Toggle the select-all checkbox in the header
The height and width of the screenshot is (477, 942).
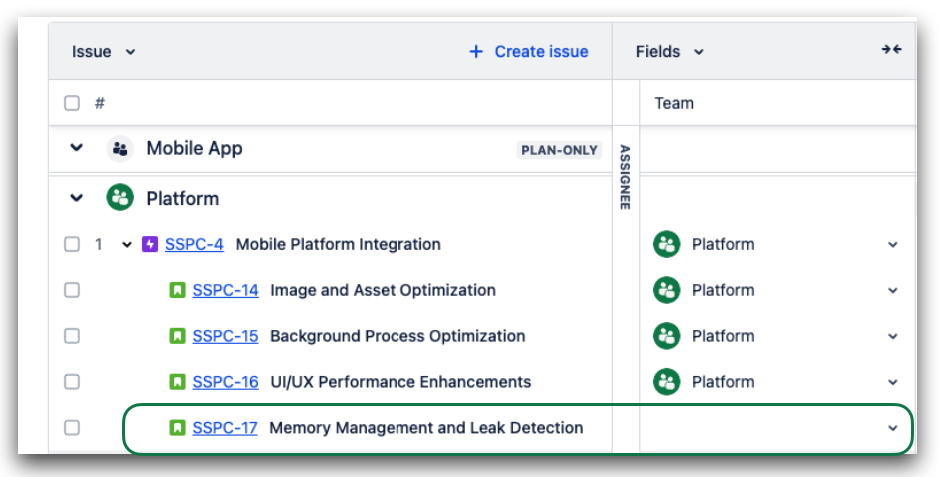[x=72, y=103]
